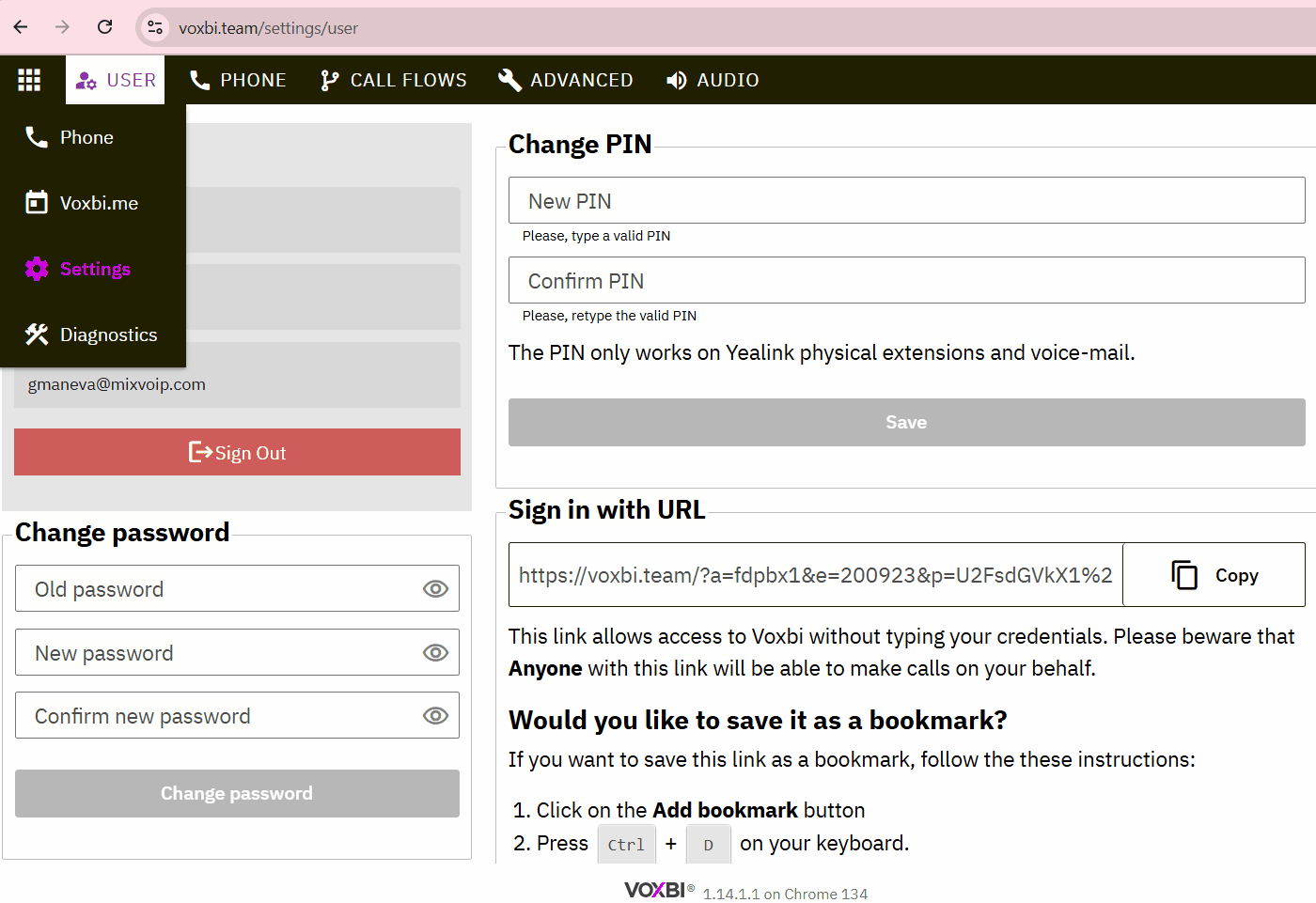1316x903 pixels.
Task: Switch to the USER tab
Action: click(116, 80)
